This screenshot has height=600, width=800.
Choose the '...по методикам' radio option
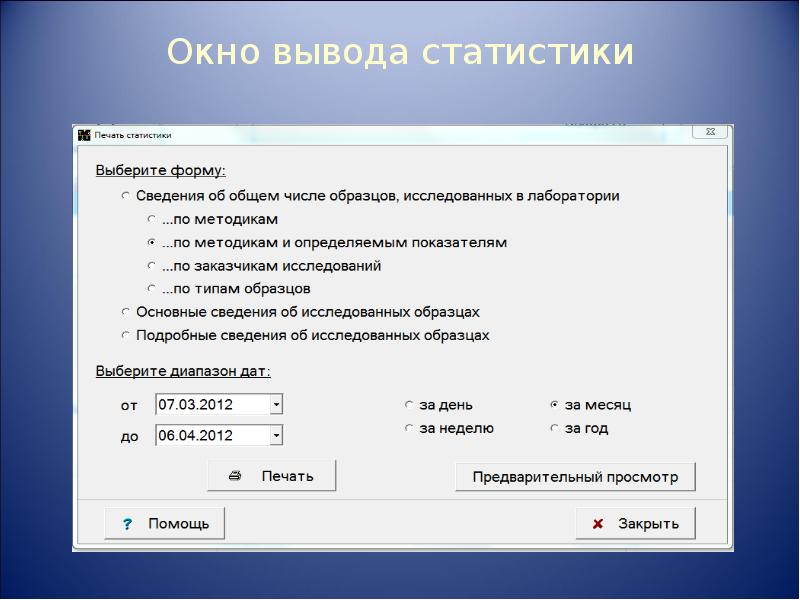pyautogui.click(x=151, y=219)
